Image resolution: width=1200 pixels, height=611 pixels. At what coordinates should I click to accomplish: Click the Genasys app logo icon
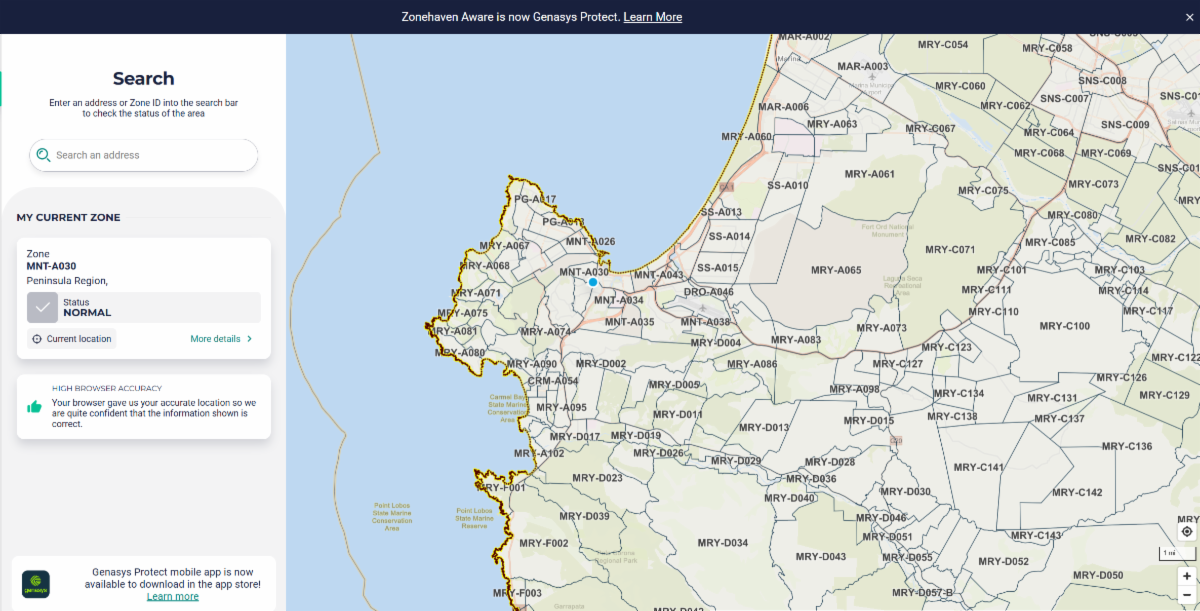click(36, 584)
